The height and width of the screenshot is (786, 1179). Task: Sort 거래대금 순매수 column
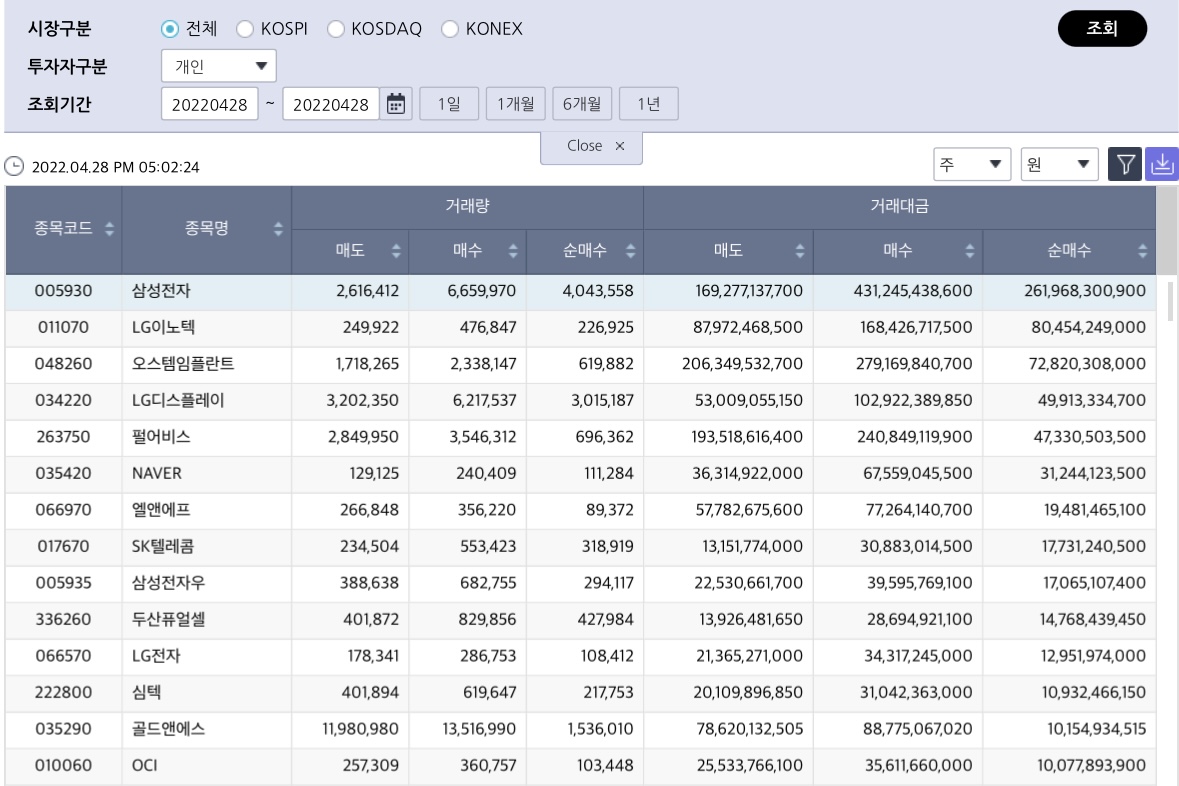click(x=1143, y=252)
